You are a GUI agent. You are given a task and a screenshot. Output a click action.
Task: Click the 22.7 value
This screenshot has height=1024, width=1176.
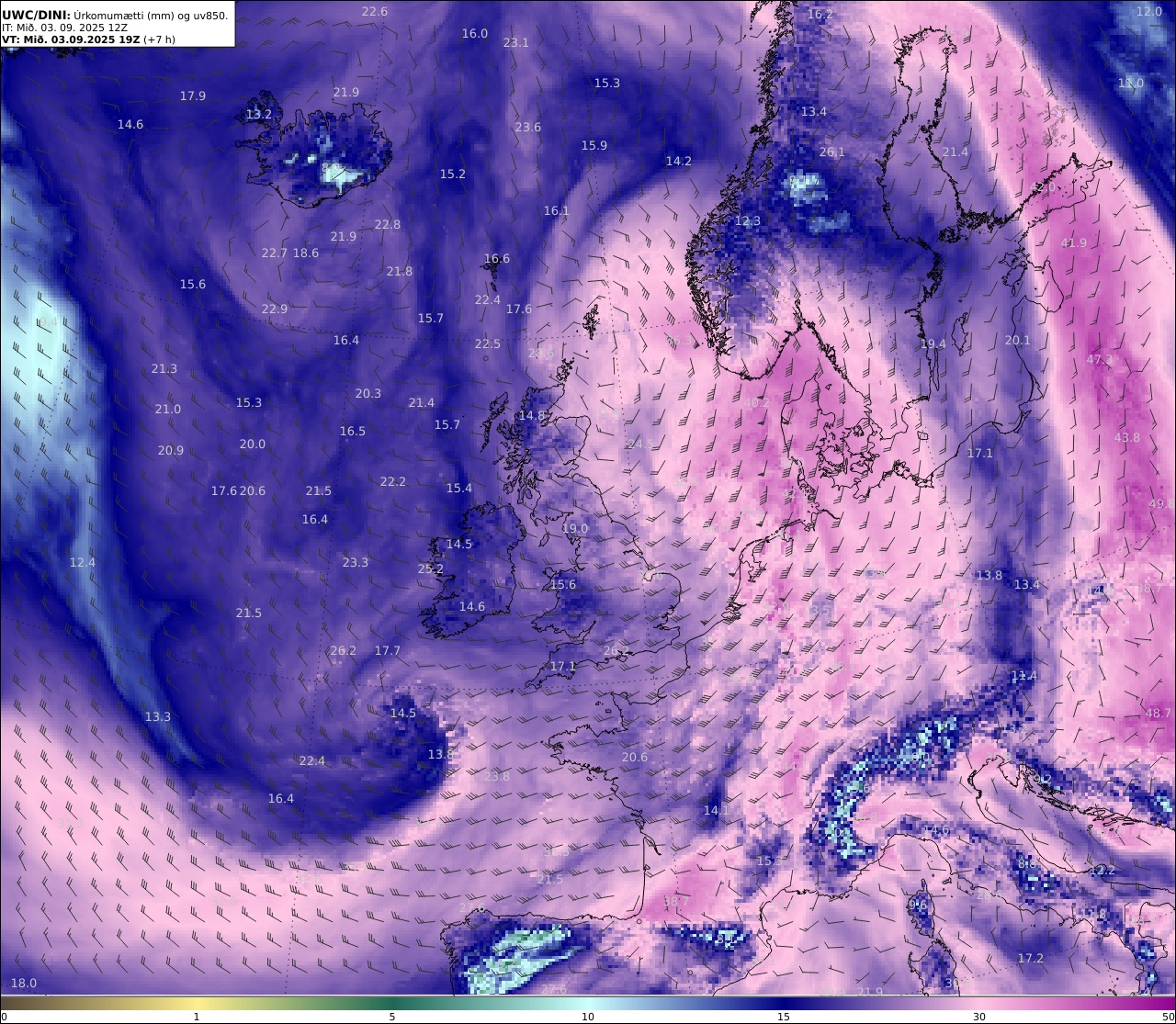pos(275,253)
